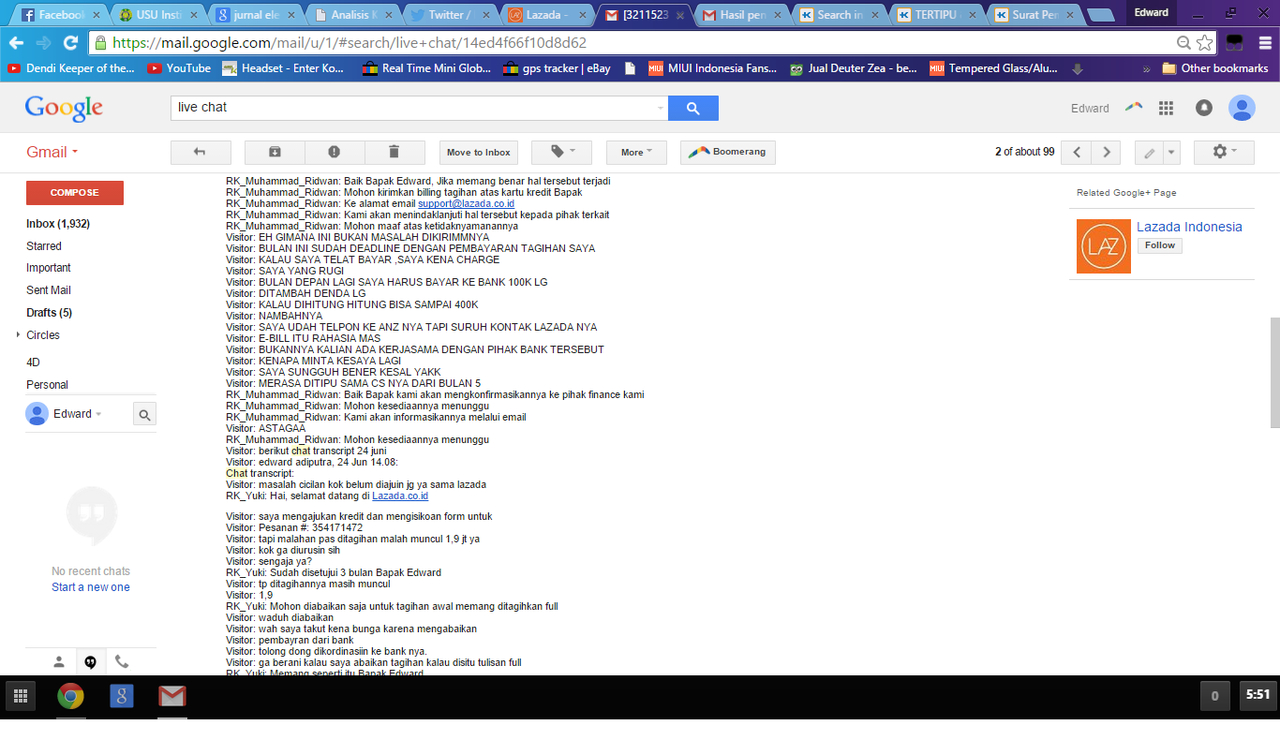The image size is (1280, 740).
Task: Open Google notifications bell
Action: click(x=1204, y=108)
